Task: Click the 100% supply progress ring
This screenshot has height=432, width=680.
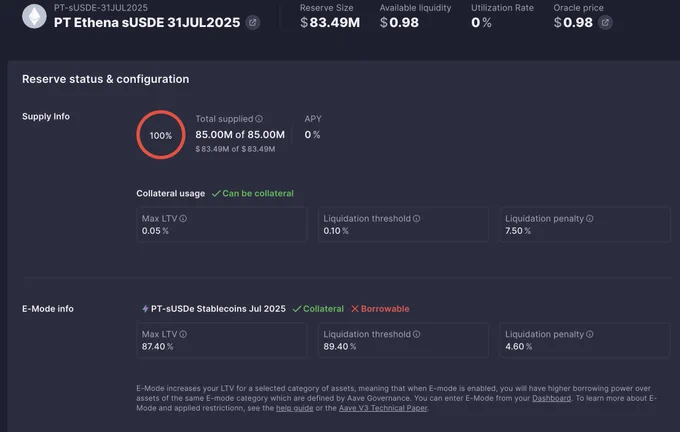Action: [161, 135]
